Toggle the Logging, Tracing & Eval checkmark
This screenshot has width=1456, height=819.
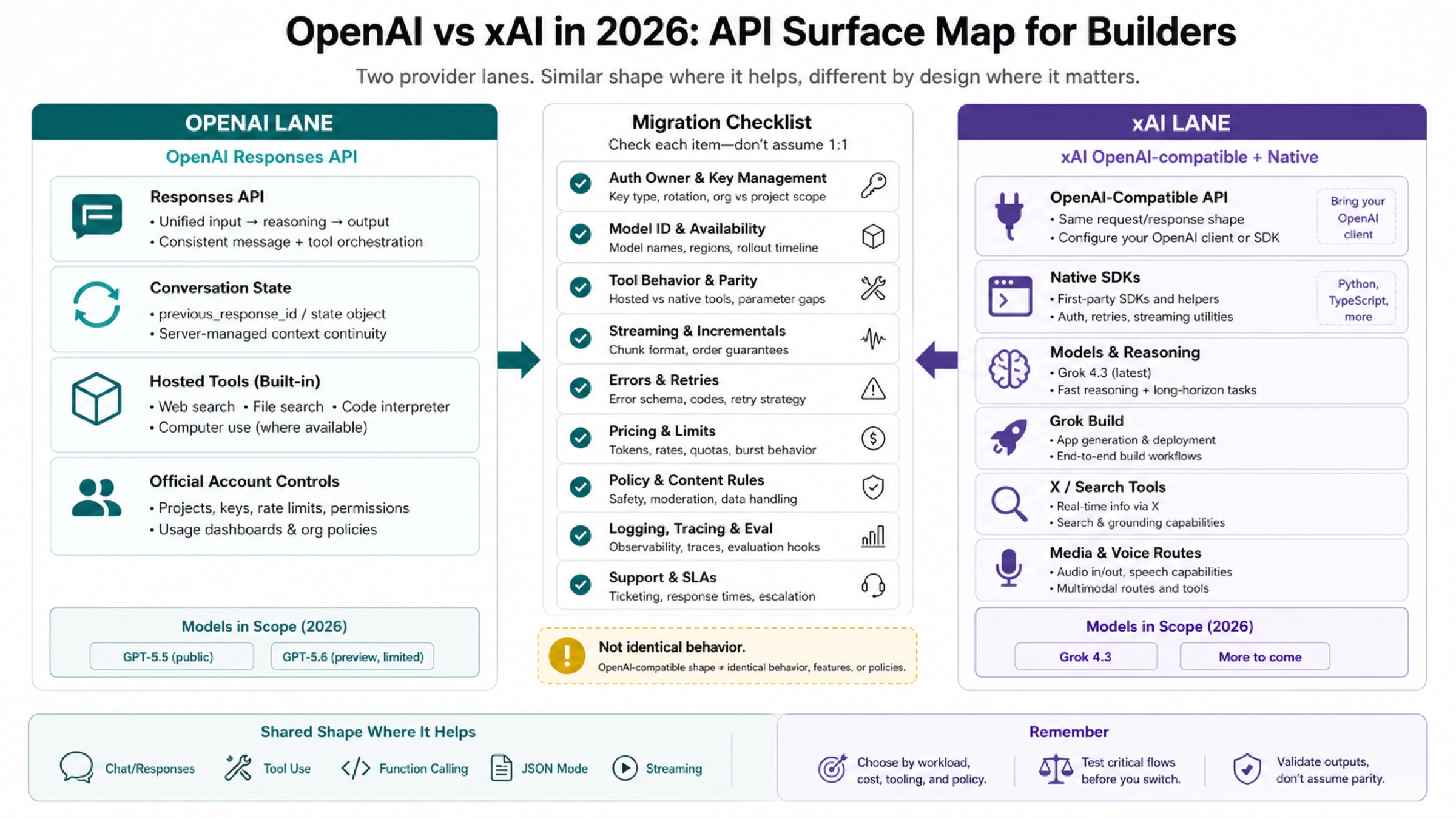(x=581, y=535)
